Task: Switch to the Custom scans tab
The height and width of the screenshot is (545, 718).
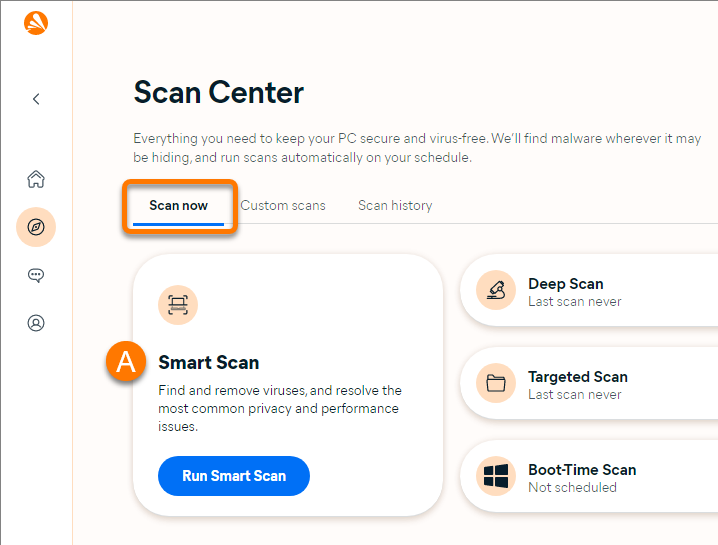Action: click(x=283, y=206)
